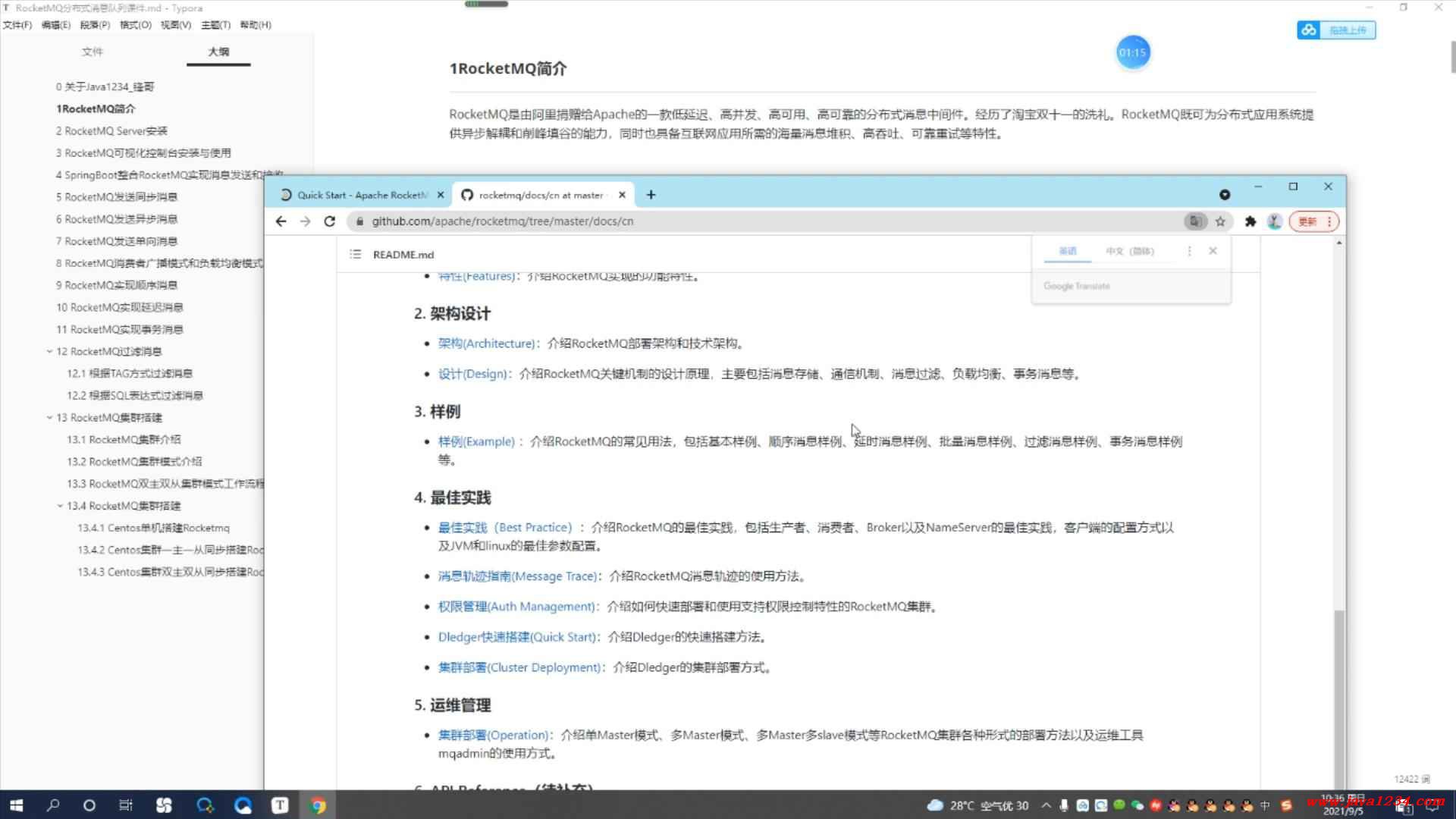This screenshot has height=819, width=1456.
Task: Go to outline item 9 RocketMQ实现顺序消息
Action: click(117, 285)
